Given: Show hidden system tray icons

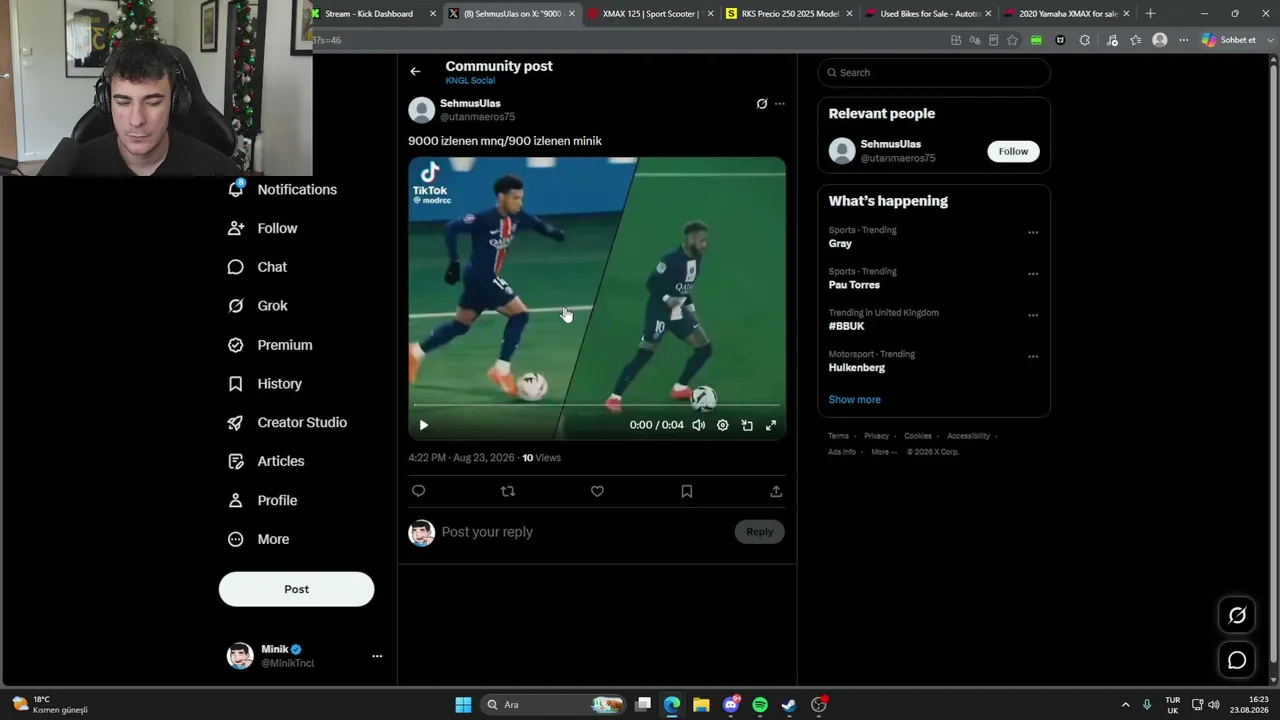Looking at the screenshot, I should [1125, 705].
